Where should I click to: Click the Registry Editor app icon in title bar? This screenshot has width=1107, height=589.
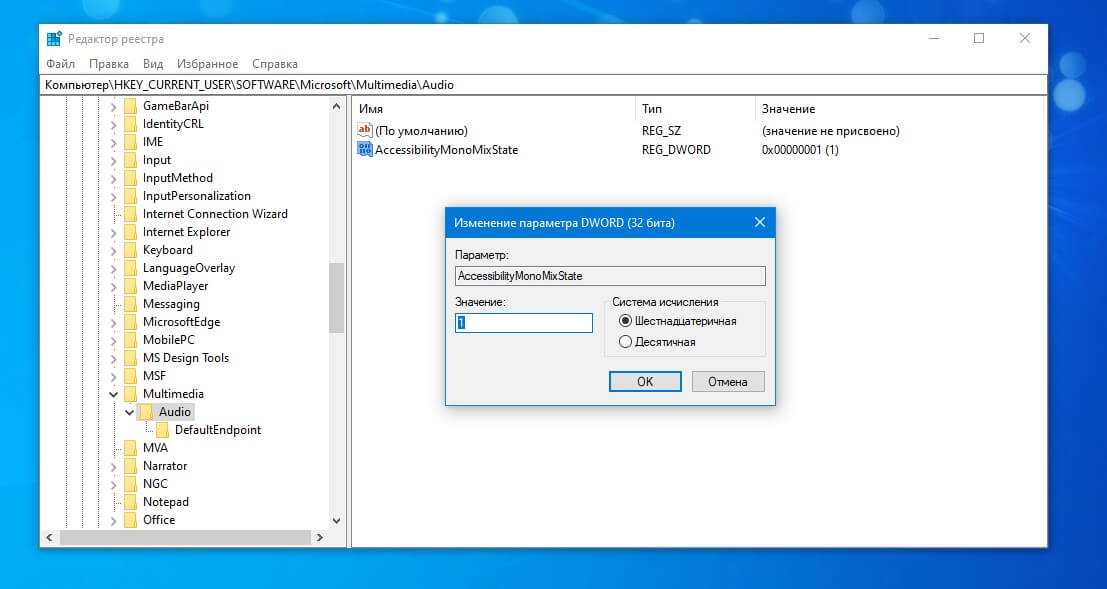[54, 39]
